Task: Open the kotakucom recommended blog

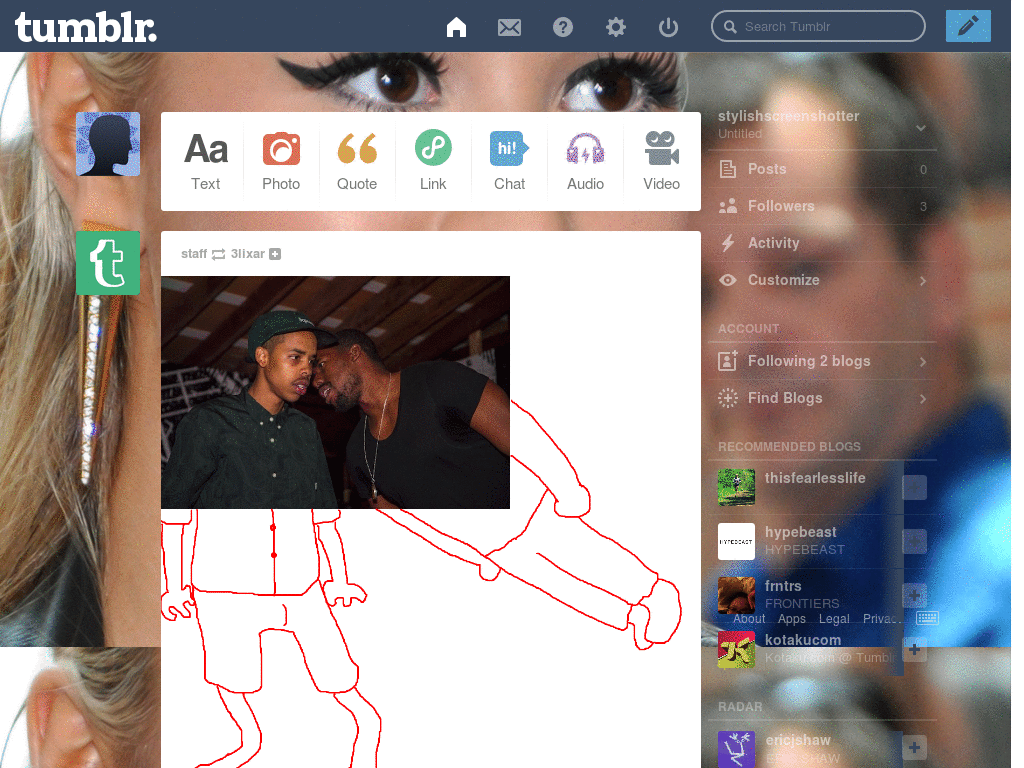Action: click(x=803, y=640)
